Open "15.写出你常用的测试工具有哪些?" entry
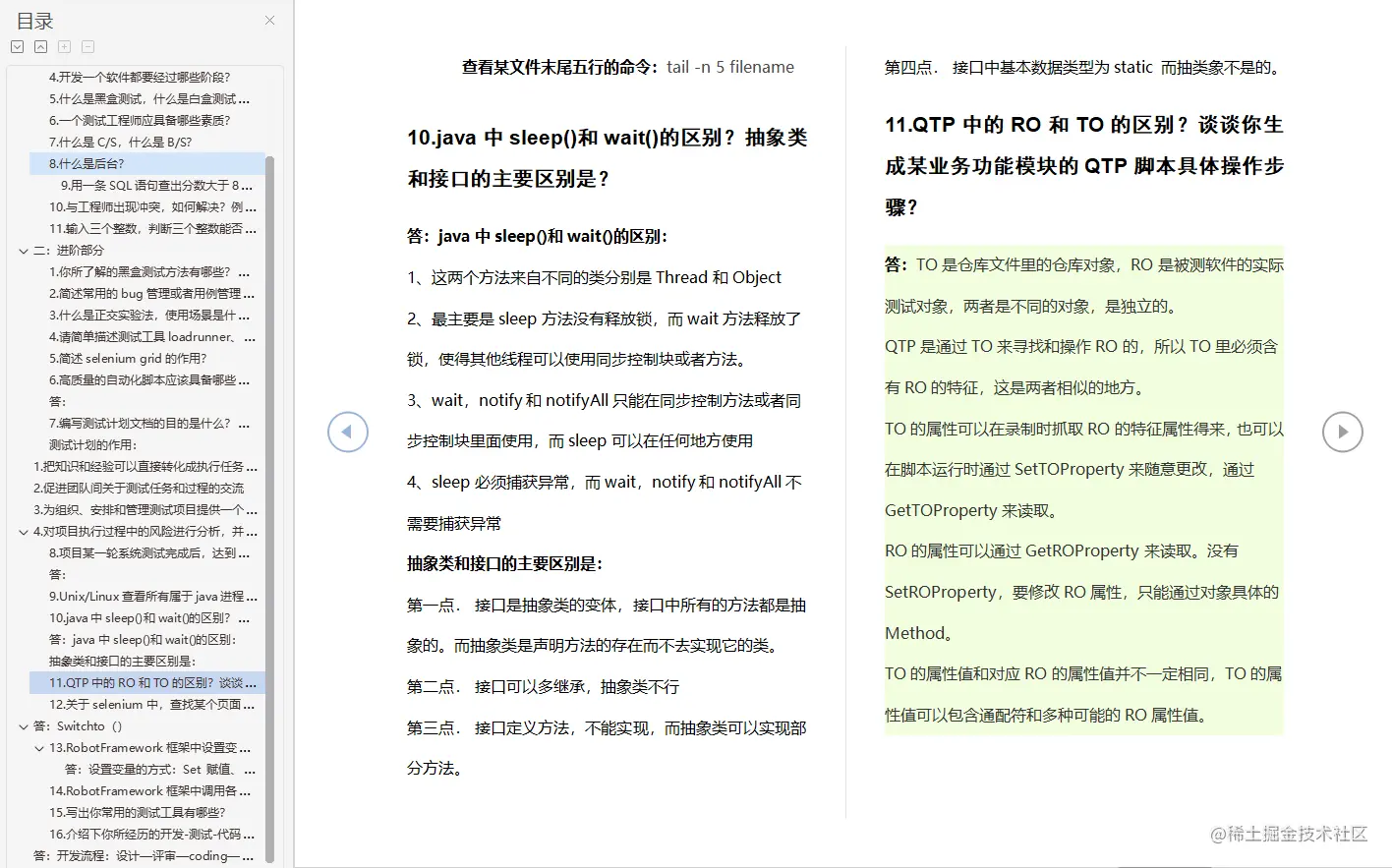The height and width of the screenshot is (868, 1392). point(140,812)
